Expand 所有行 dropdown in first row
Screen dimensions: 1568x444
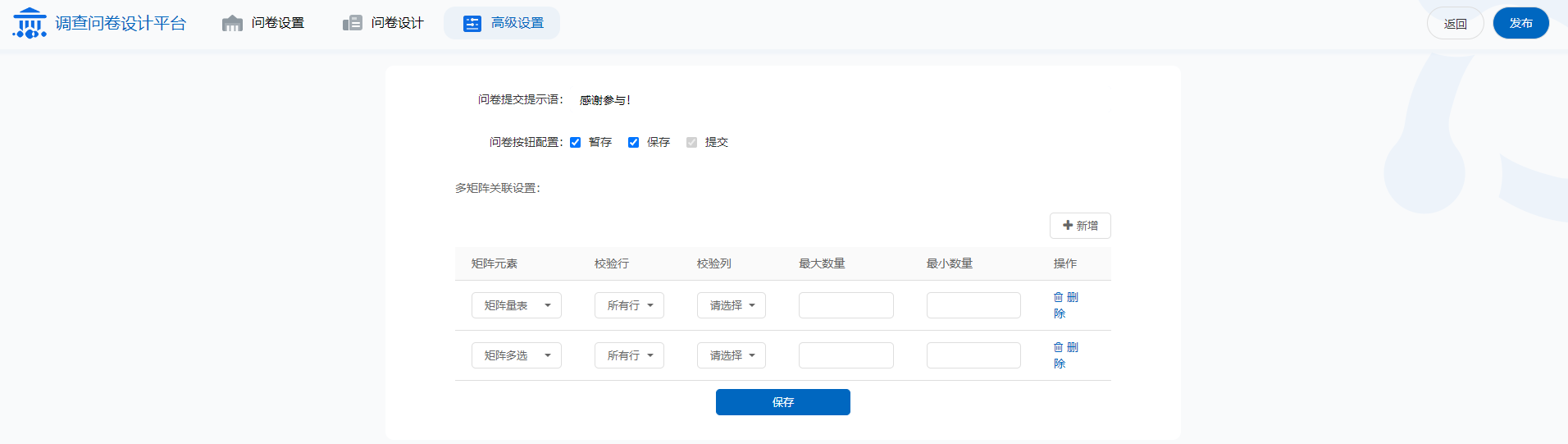(x=629, y=305)
